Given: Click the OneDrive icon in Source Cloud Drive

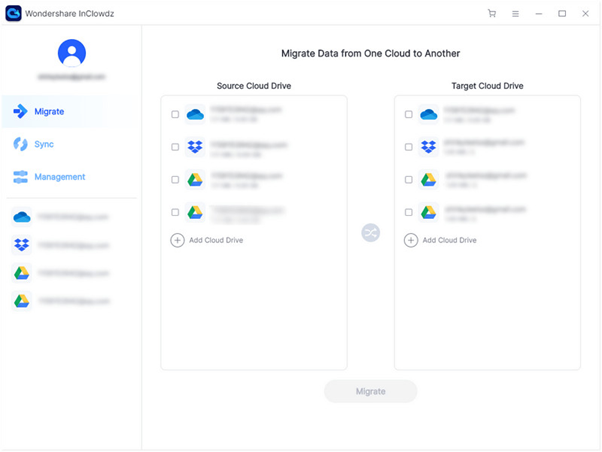Looking at the screenshot, I should tap(195, 115).
